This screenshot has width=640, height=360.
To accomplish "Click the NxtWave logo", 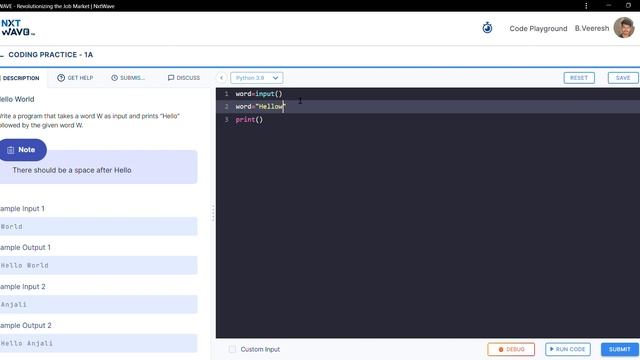I will (17, 27).
